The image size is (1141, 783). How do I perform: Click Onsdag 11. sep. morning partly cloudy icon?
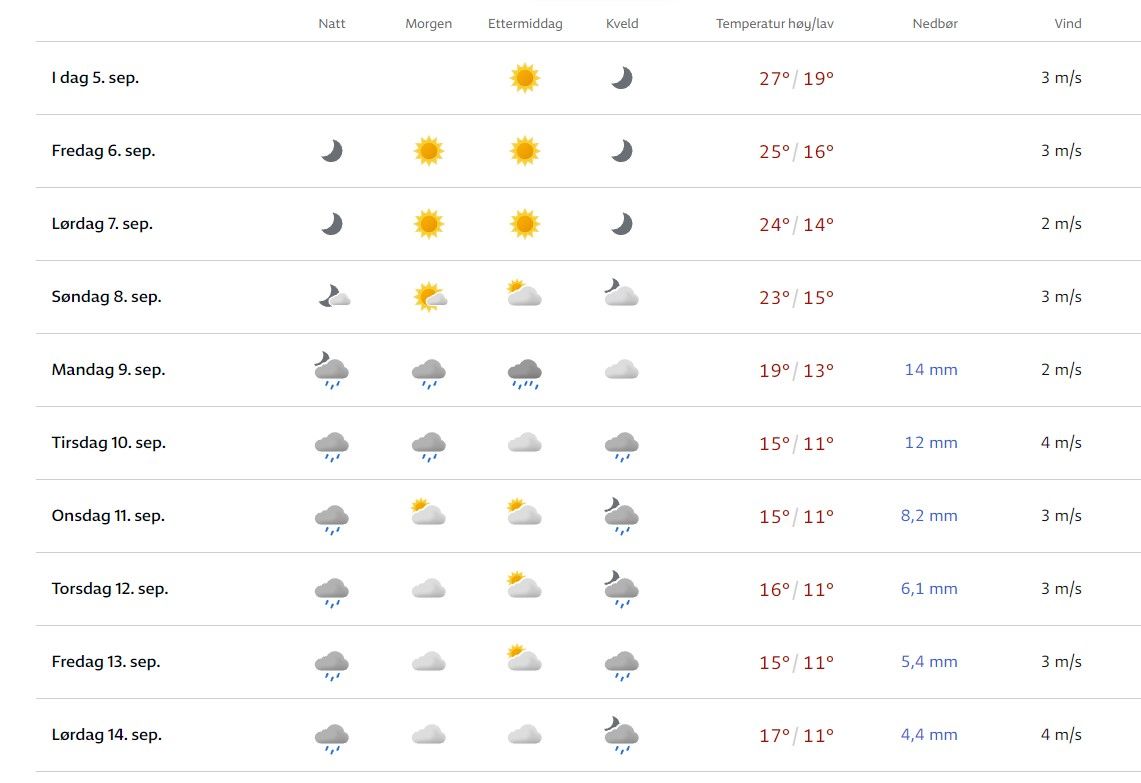click(x=428, y=514)
